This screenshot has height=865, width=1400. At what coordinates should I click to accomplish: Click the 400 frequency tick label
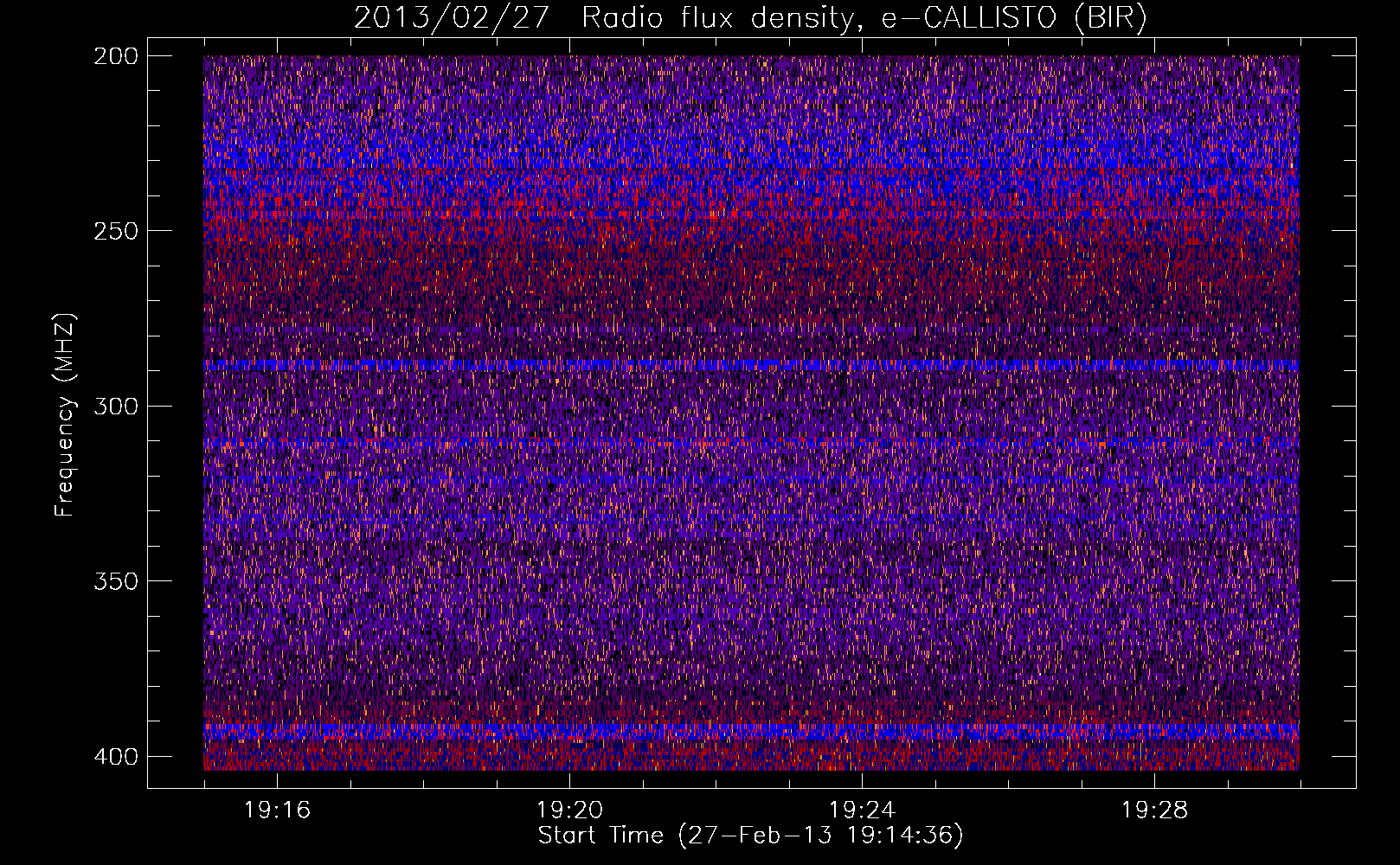[x=115, y=757]
